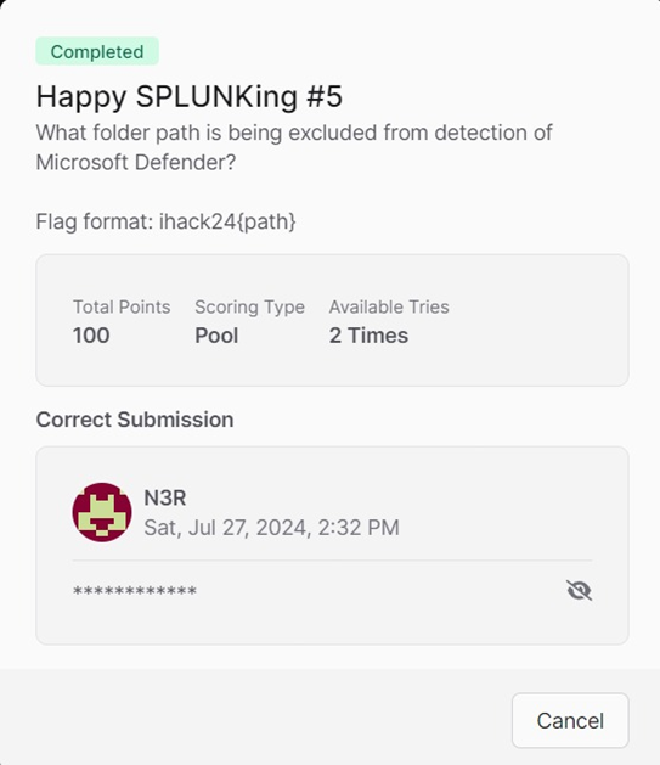Click the Sat, Jul 27, 2024 timestamp
The image size is (660, 765).
271,527
